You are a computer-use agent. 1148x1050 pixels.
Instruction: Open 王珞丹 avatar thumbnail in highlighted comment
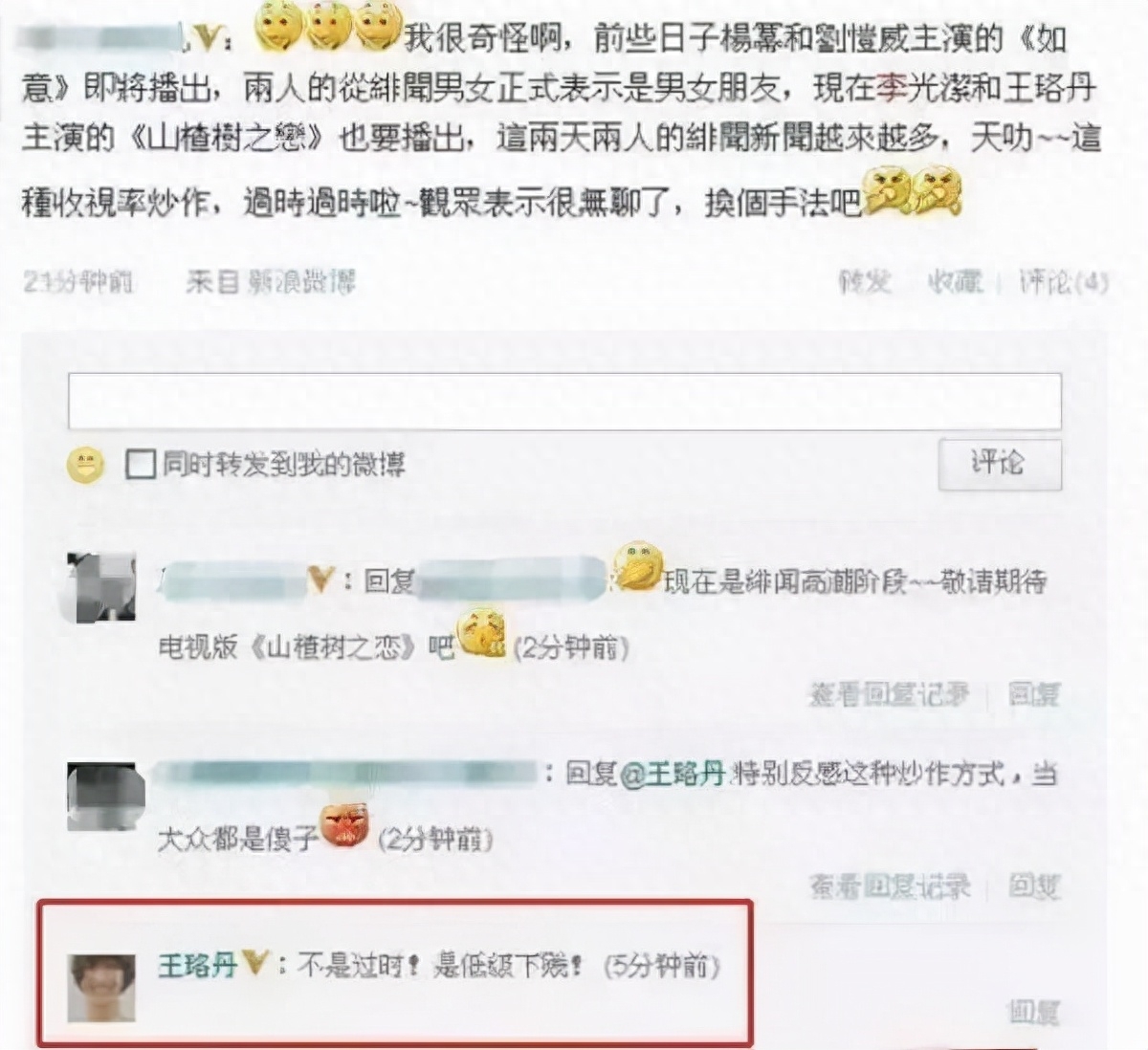[101, 988]
